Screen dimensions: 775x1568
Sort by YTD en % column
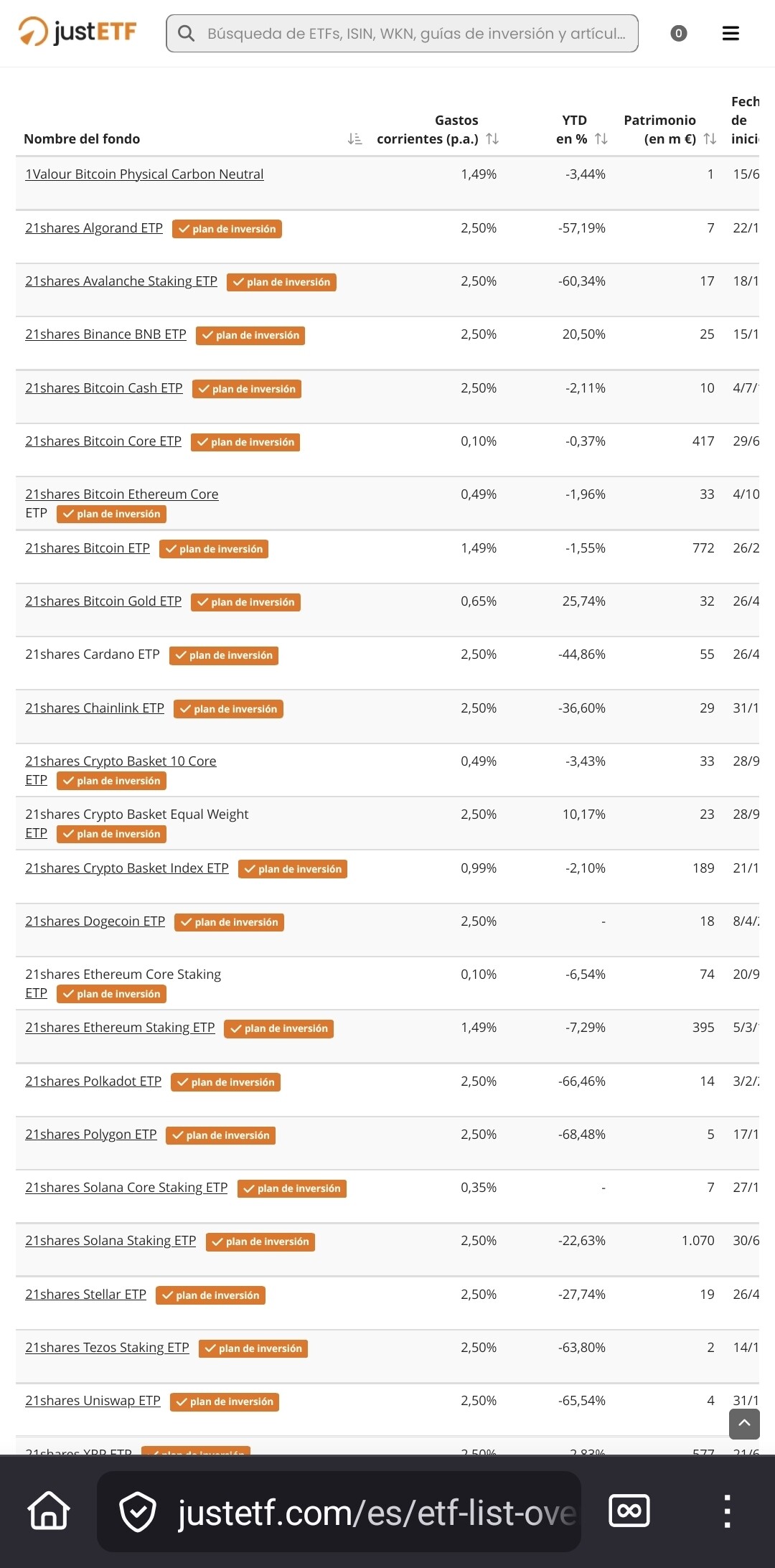(x=601, y=139)
